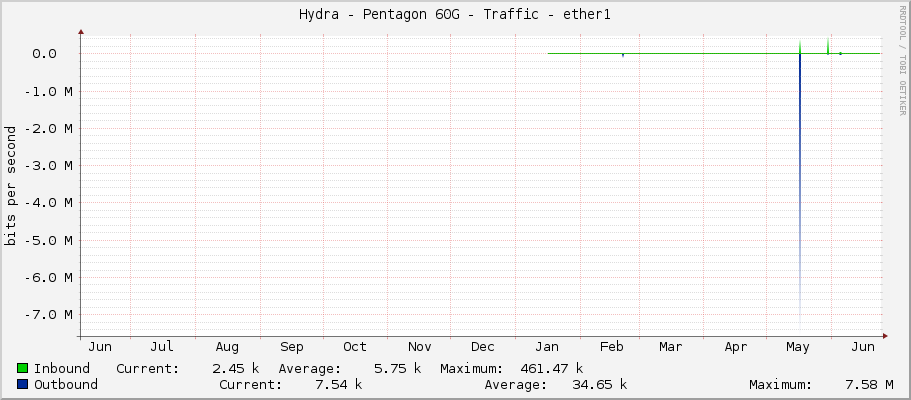Click the green Inbound legend swatch
Screen dimensions: 911x400
point(23,368)
